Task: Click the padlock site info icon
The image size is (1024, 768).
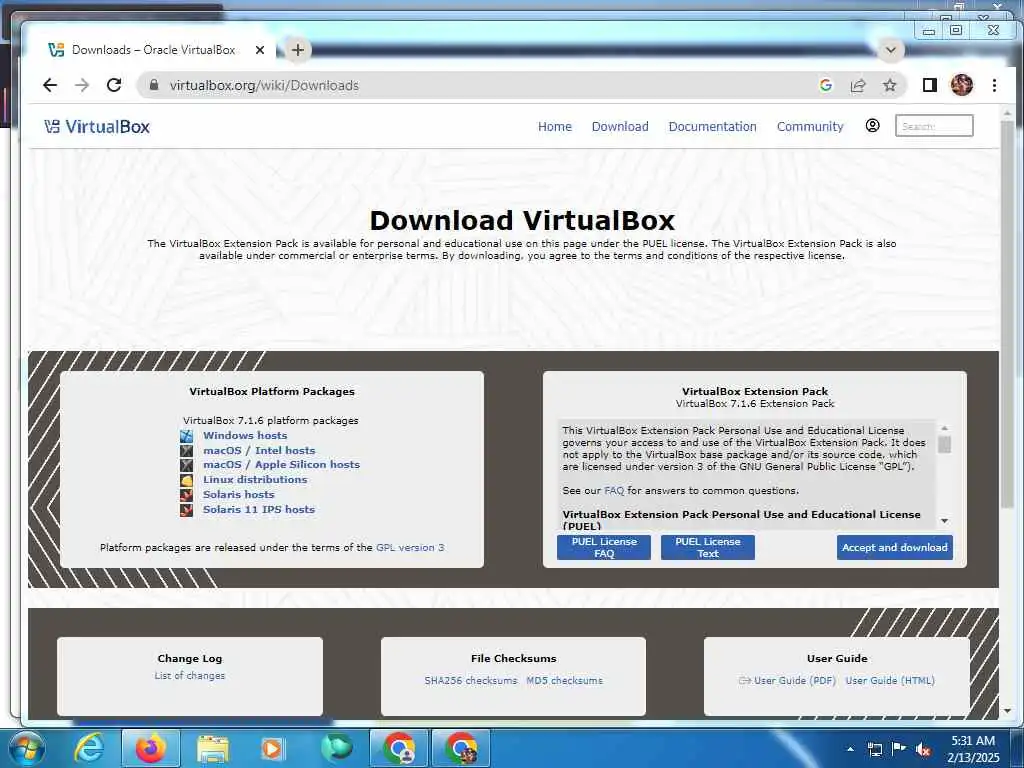Action: [x=154, y=85]
